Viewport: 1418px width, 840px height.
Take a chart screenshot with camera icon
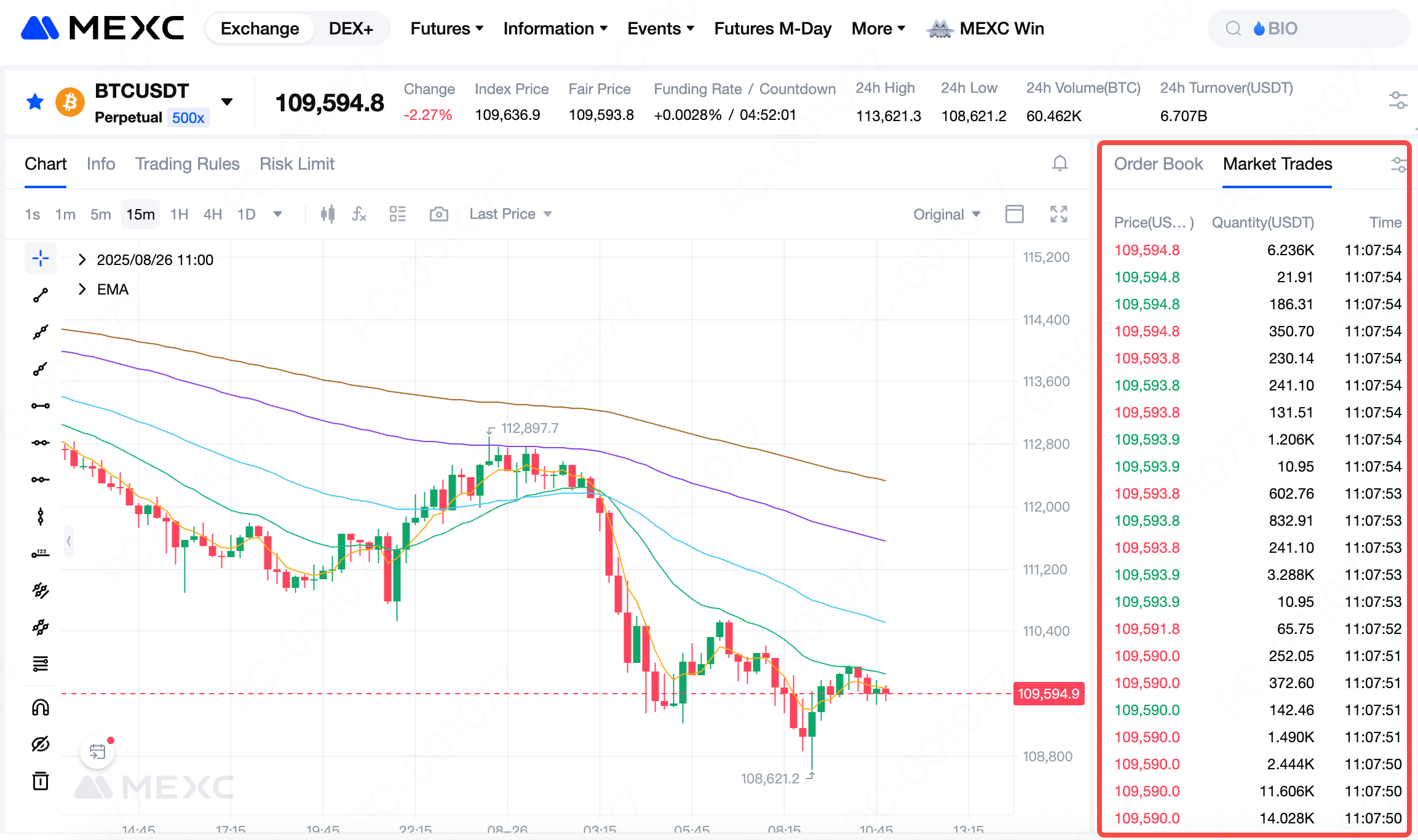(438, 214)
